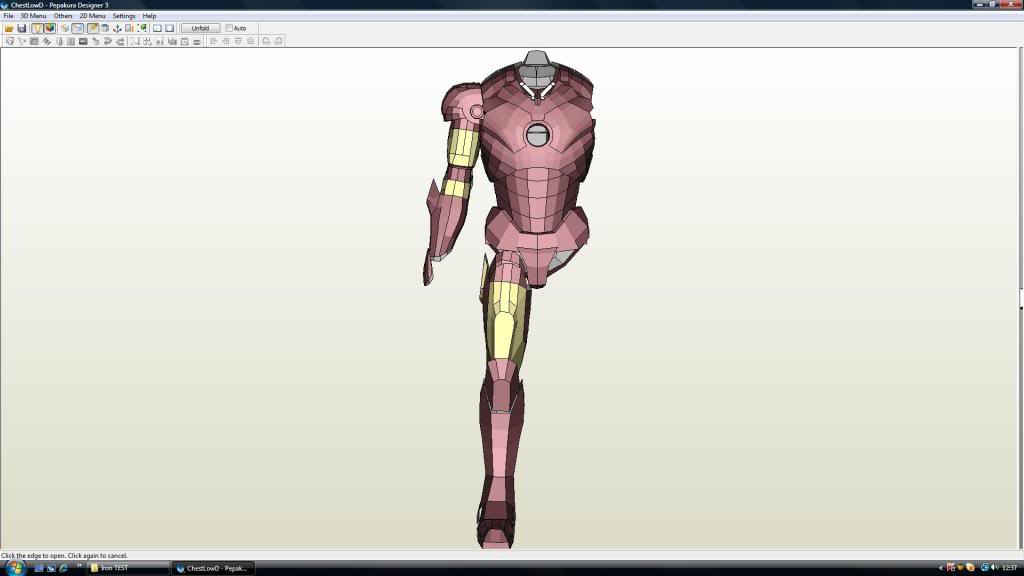
Task: Click the network tray icon
Action: tap(984, 568)
